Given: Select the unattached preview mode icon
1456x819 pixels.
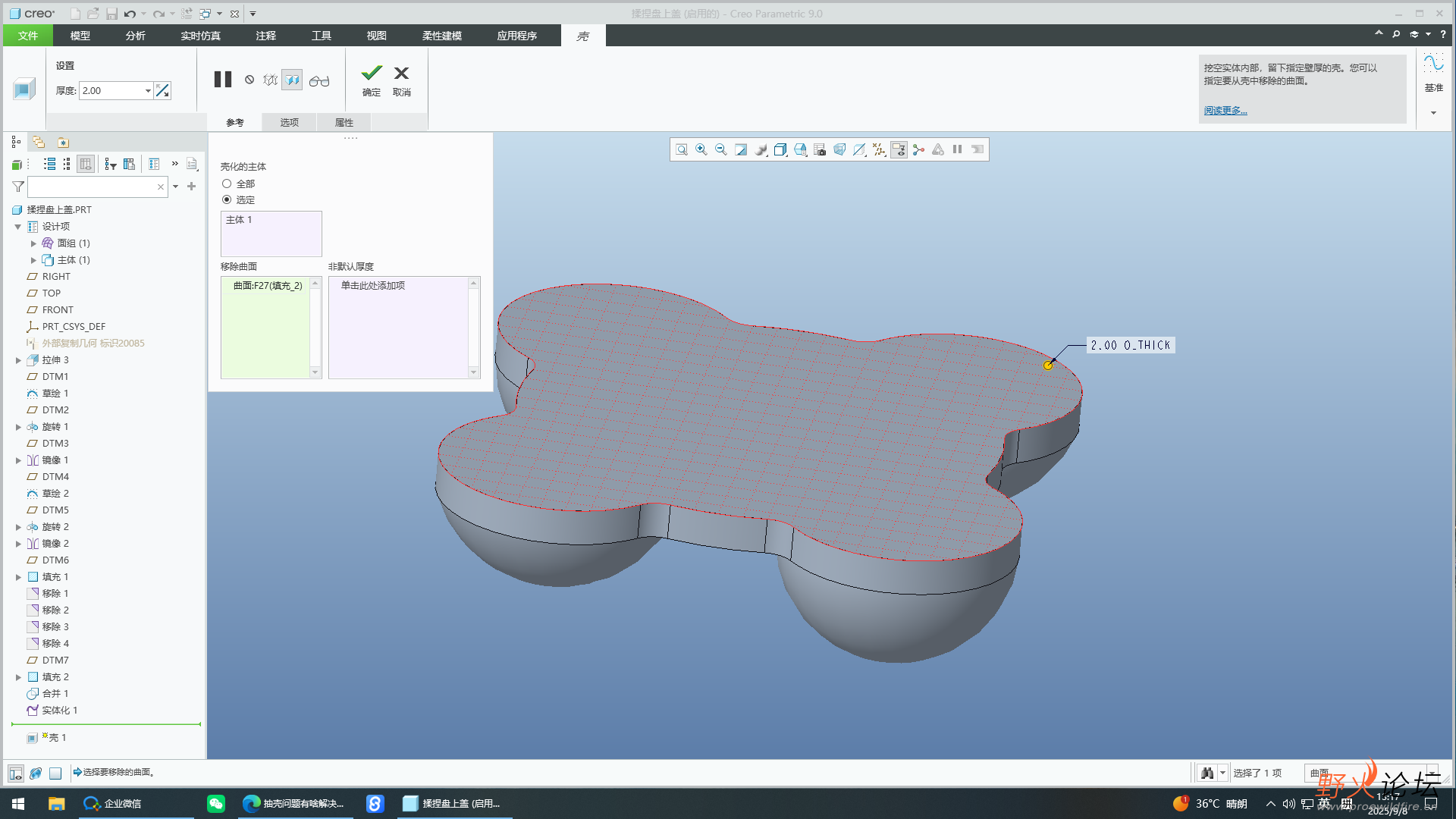Looking at the screenshot, I should click(x=270, y=80).
